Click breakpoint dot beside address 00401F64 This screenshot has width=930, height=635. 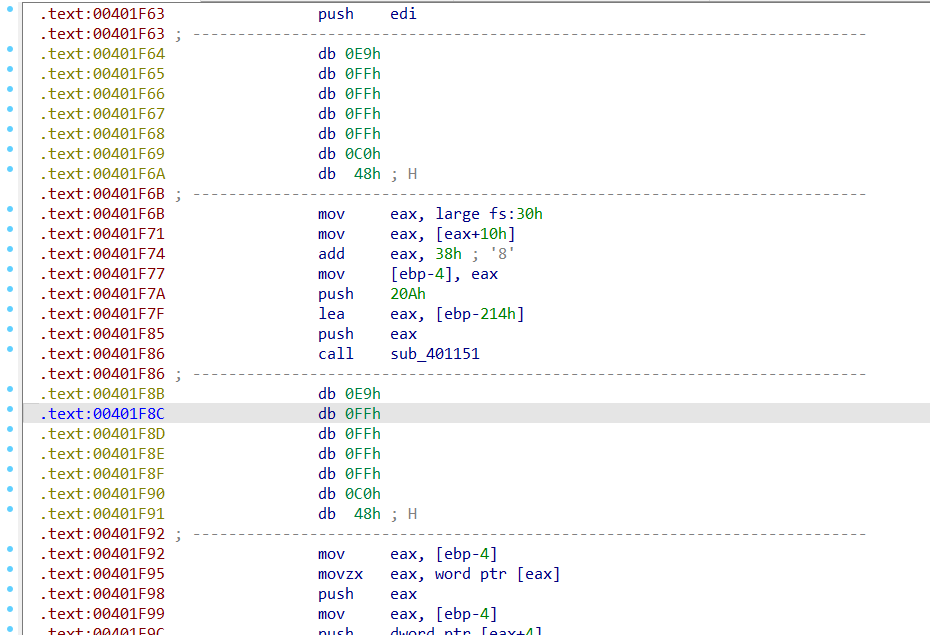pyautogui.click(x=10, y=49)
